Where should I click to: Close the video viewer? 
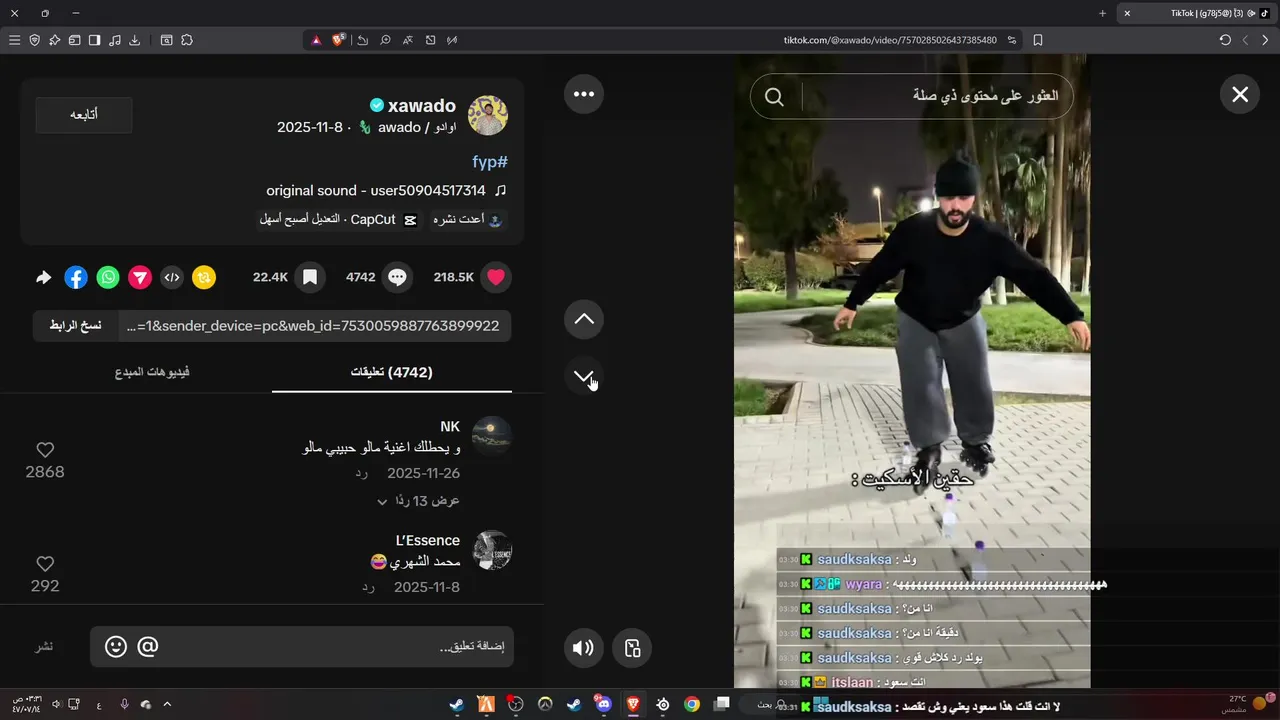[x=1240, y=94]
